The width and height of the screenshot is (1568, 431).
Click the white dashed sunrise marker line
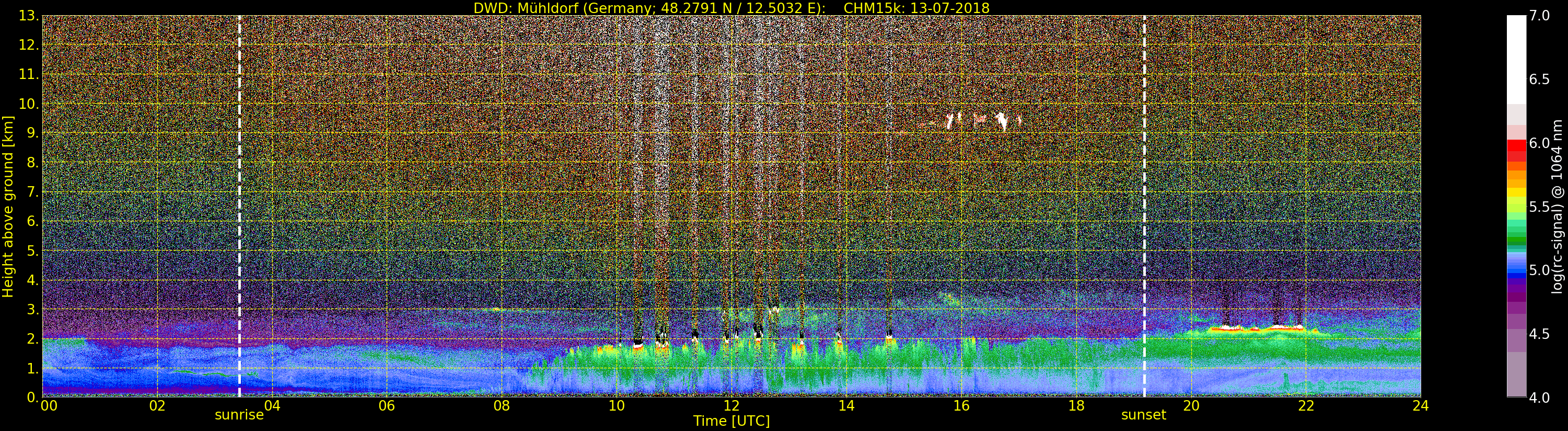239,207
